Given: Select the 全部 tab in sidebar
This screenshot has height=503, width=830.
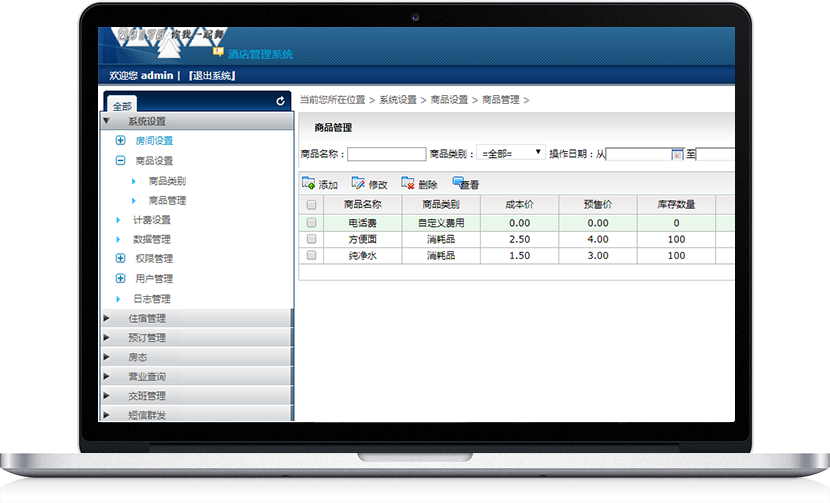Looking at the screenshot, I should click(122, 105).
